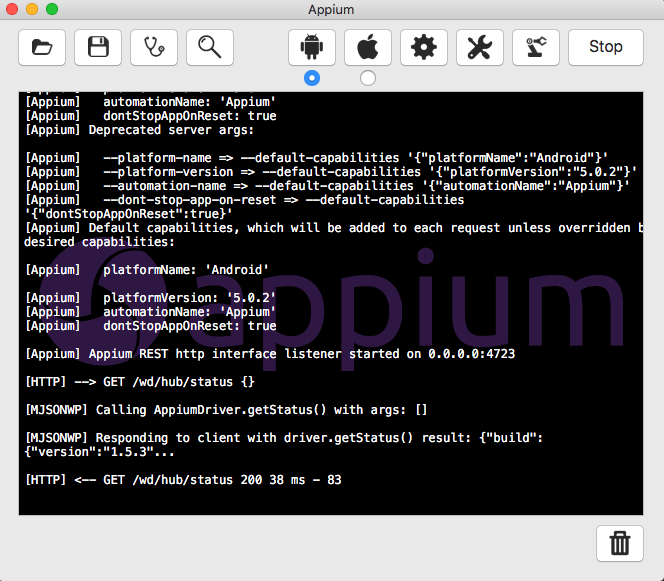Click the '{"version":"1.5.3"...' log text
Screen dimensions: 664x581
(x=99, y=451)
